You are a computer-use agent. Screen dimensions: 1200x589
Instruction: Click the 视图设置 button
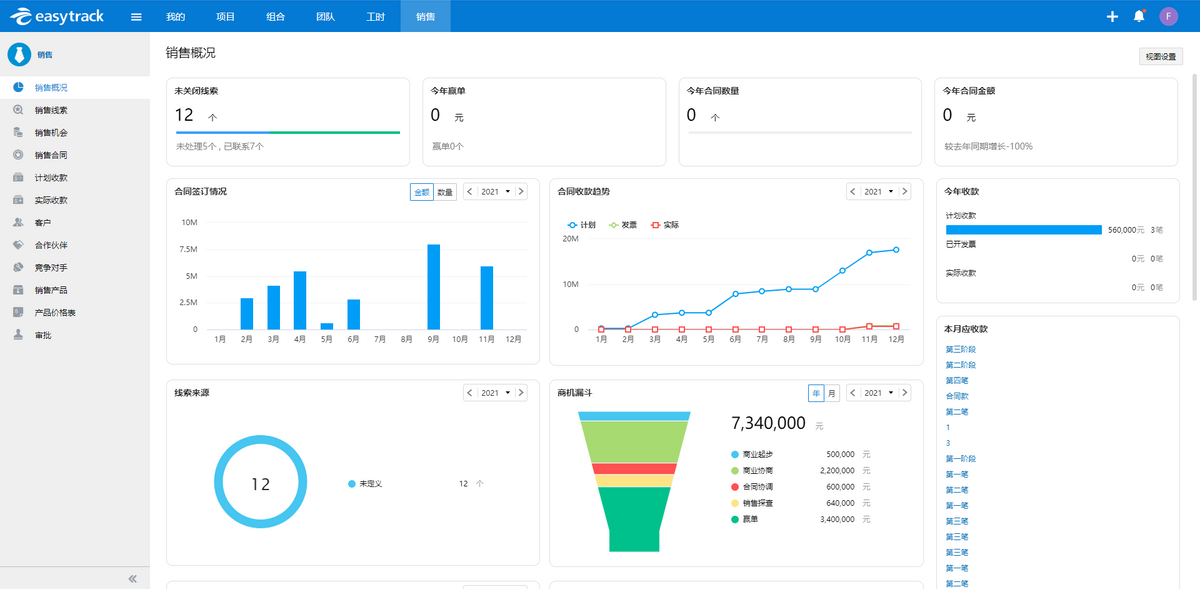pyautogui.click(x=1160, y=57)
